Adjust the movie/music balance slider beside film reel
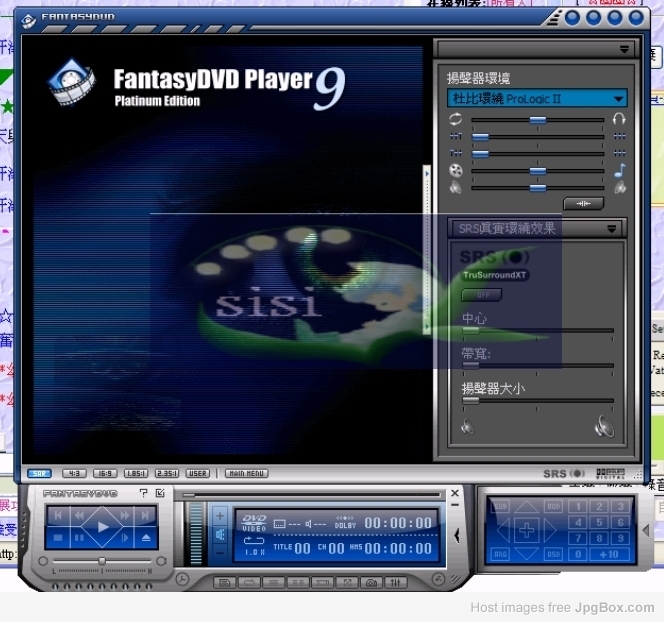Image resolution: width=664 pixels, height=622 pixels. [537, 171]
